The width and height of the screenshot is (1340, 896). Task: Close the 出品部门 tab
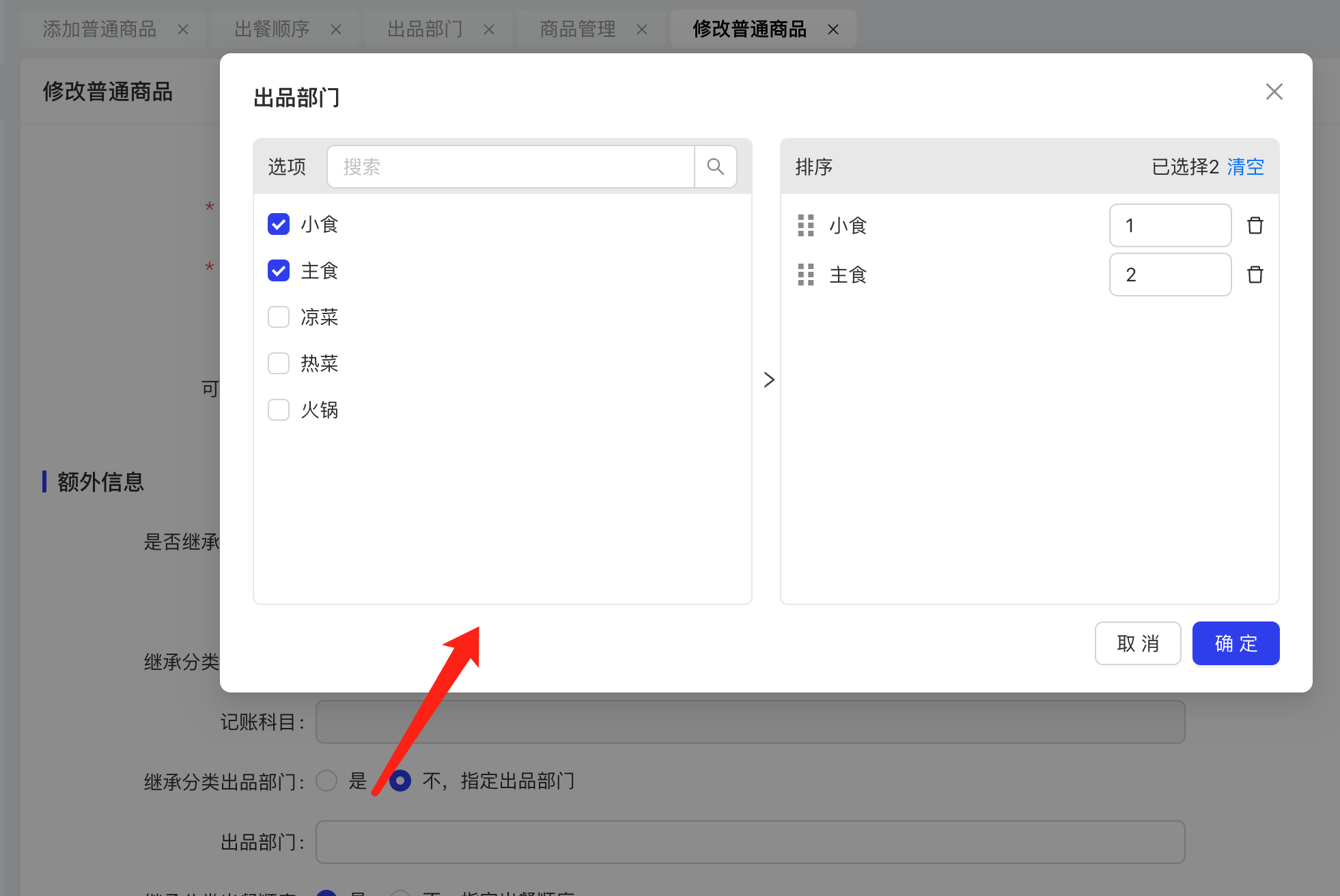pos(489,29)
